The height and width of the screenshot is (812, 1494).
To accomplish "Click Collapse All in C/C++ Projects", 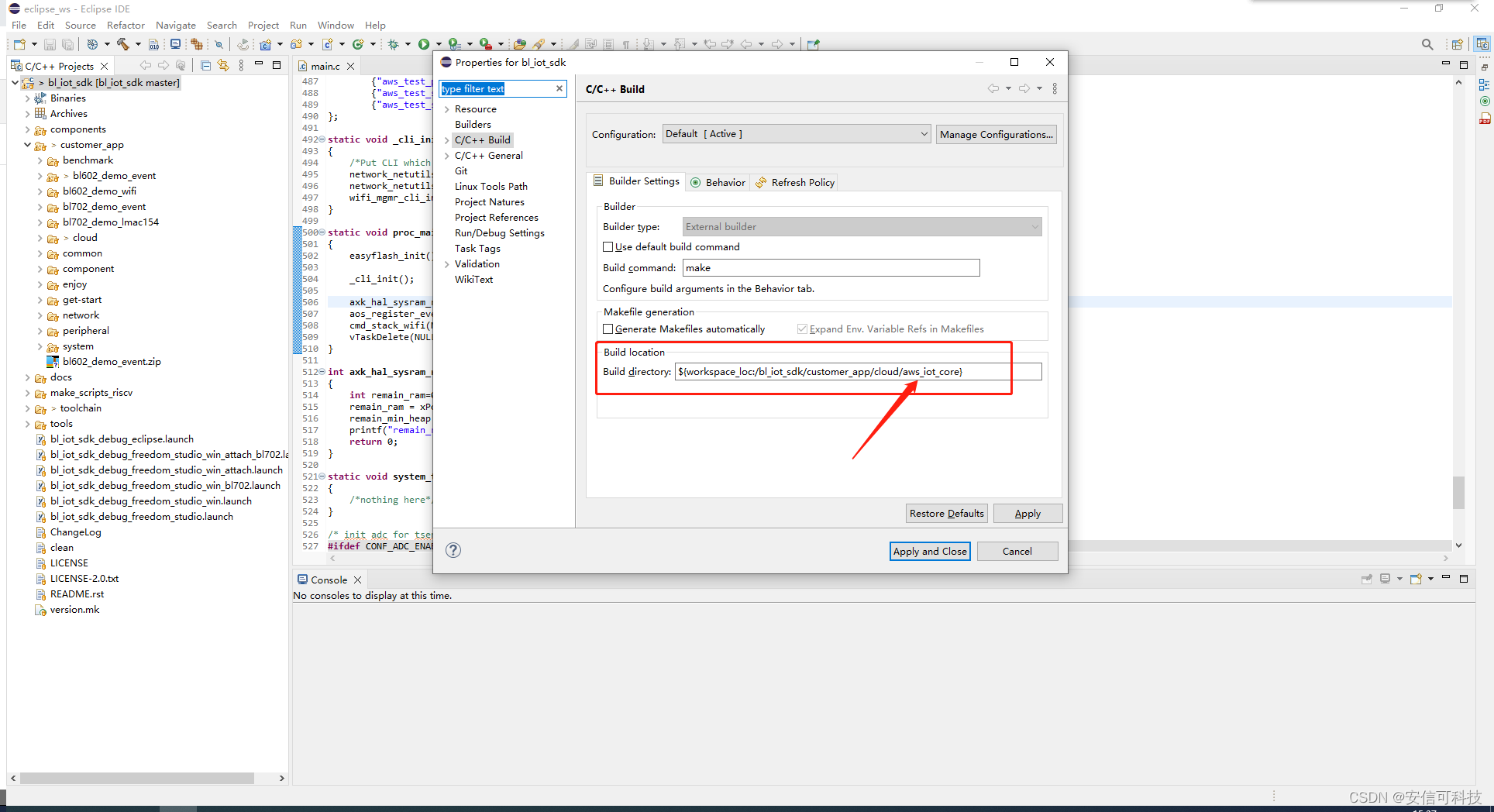I will [205, 66].
